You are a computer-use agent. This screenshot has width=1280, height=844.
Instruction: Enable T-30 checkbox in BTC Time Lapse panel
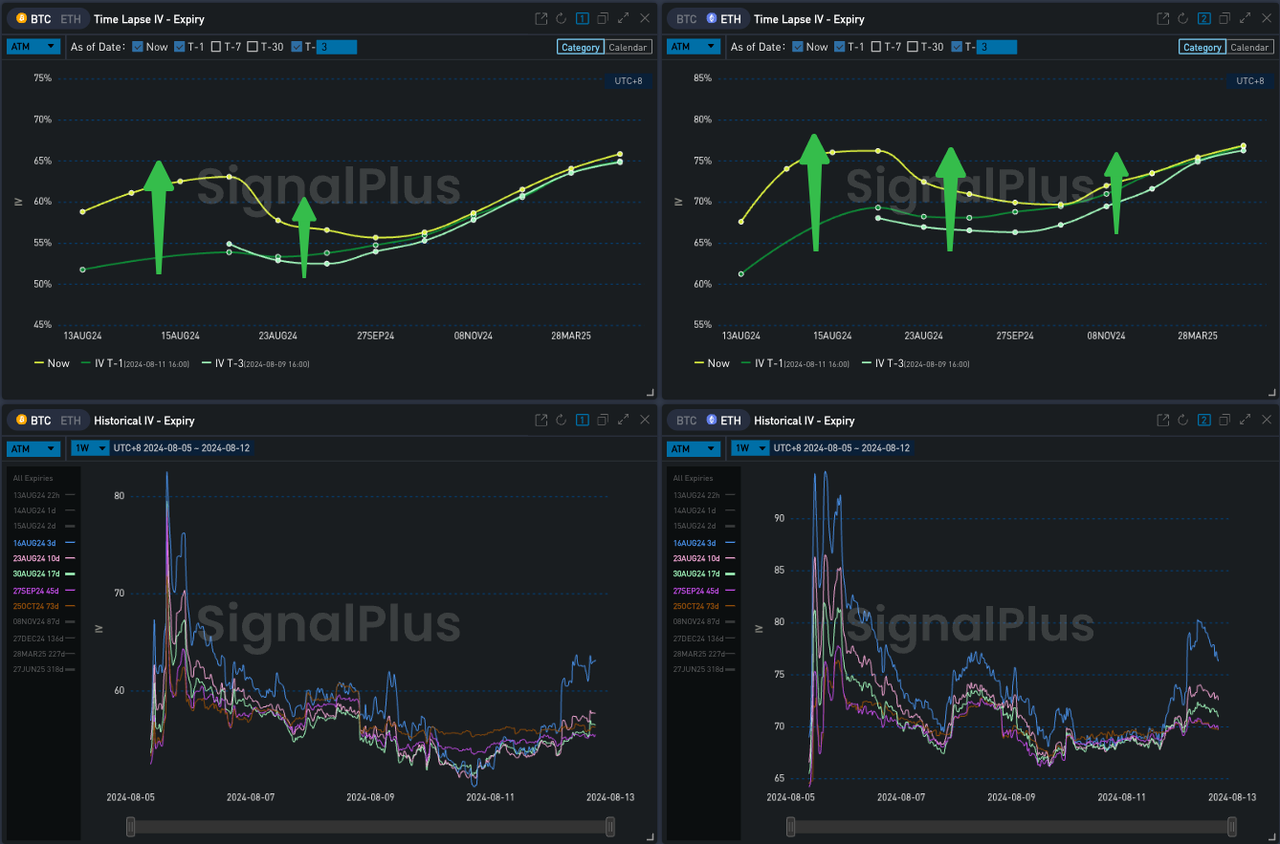point(253,47)
